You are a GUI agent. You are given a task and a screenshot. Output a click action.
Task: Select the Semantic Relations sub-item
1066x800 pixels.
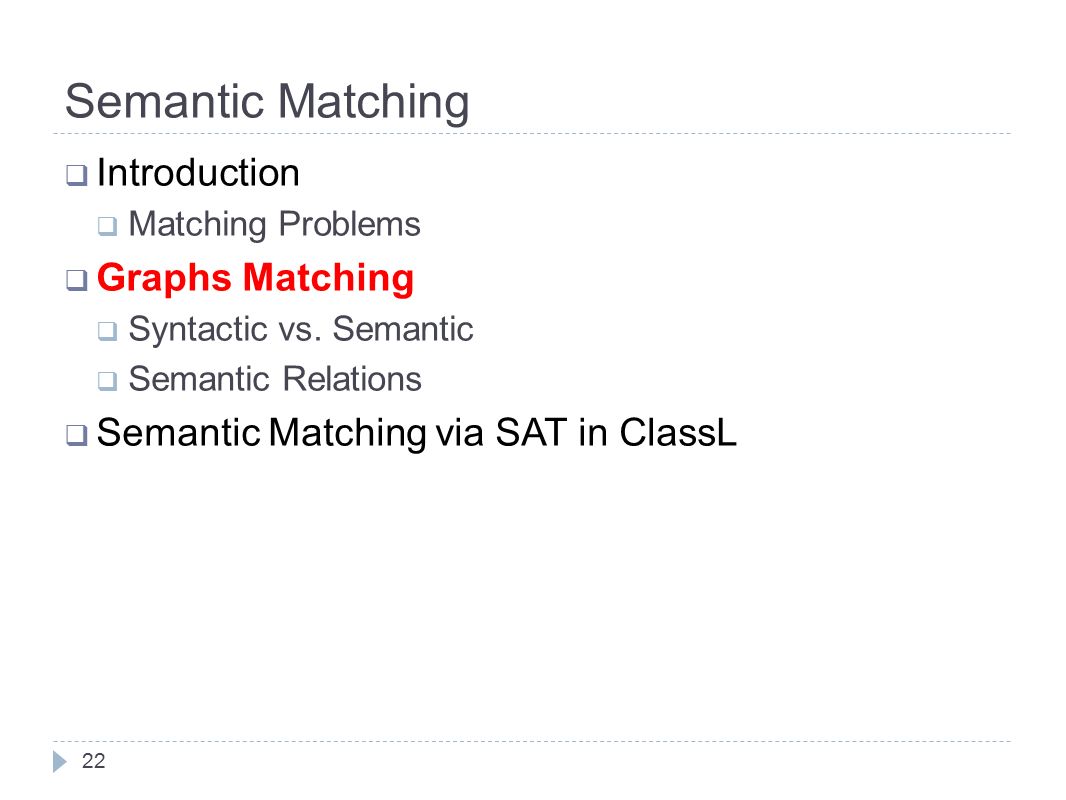click(x=275, y=379)
